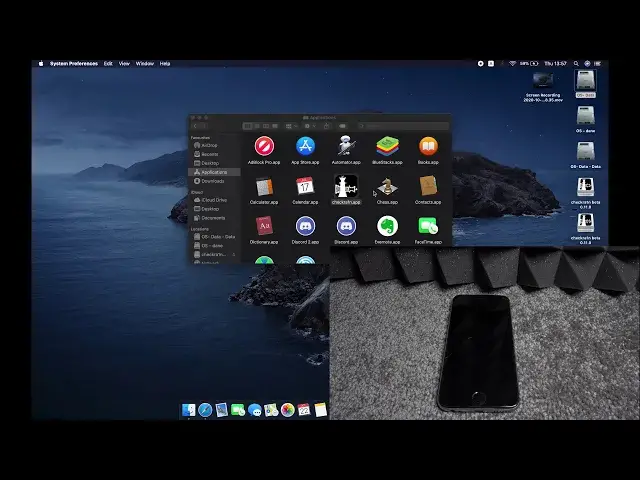Open Calendar from the Dock
This screenshot has width=640, height=480.
(304, 410)
